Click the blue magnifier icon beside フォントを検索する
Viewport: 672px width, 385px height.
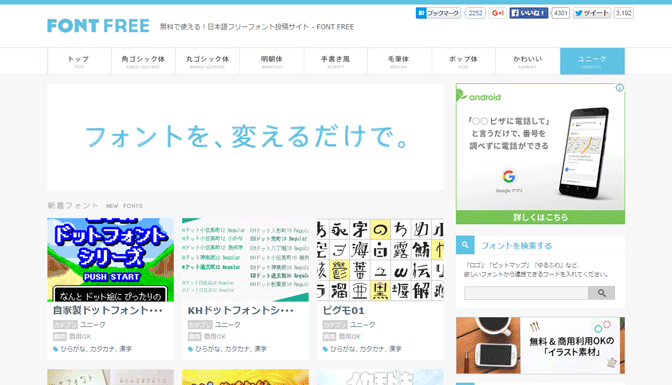point(465,245)
